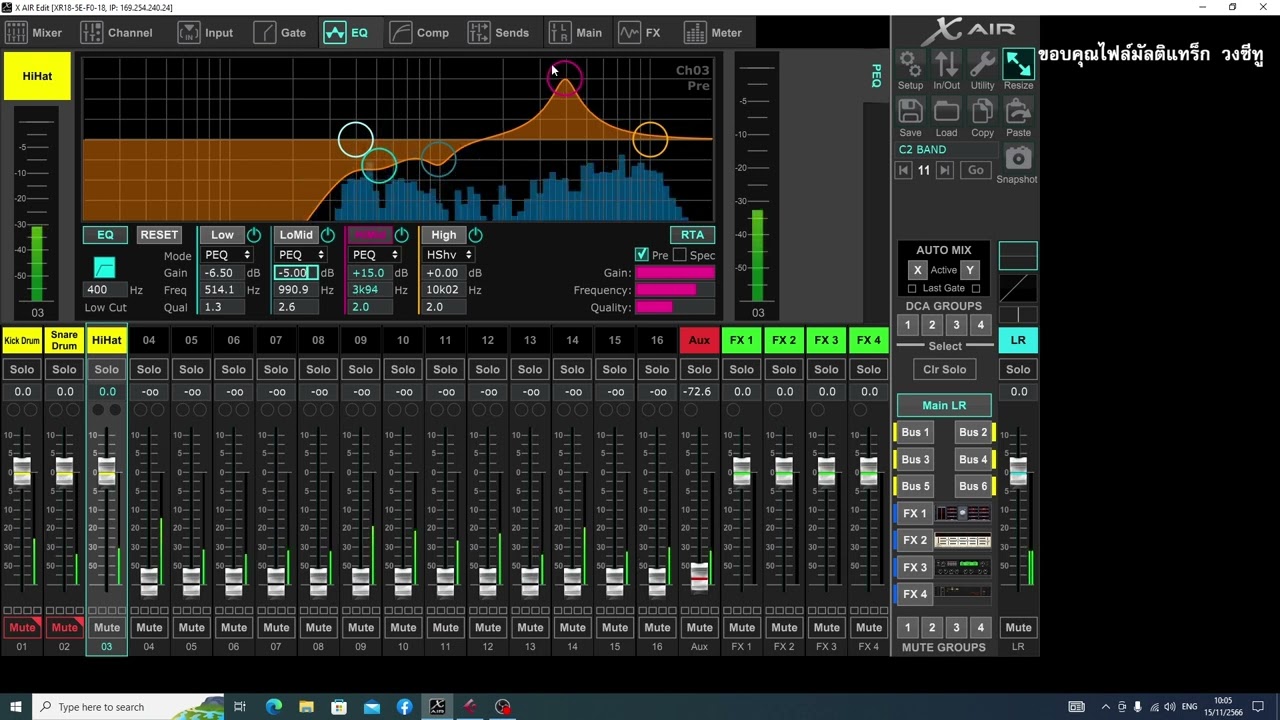Click the Low Cut 400 Hz field
The height and width of the screenshot is (720, 1280).
coord(103,290)
